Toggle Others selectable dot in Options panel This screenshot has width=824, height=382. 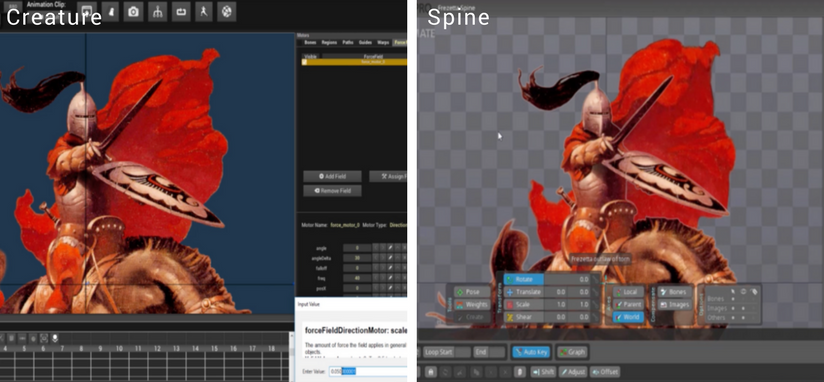[x=734, y=317]
